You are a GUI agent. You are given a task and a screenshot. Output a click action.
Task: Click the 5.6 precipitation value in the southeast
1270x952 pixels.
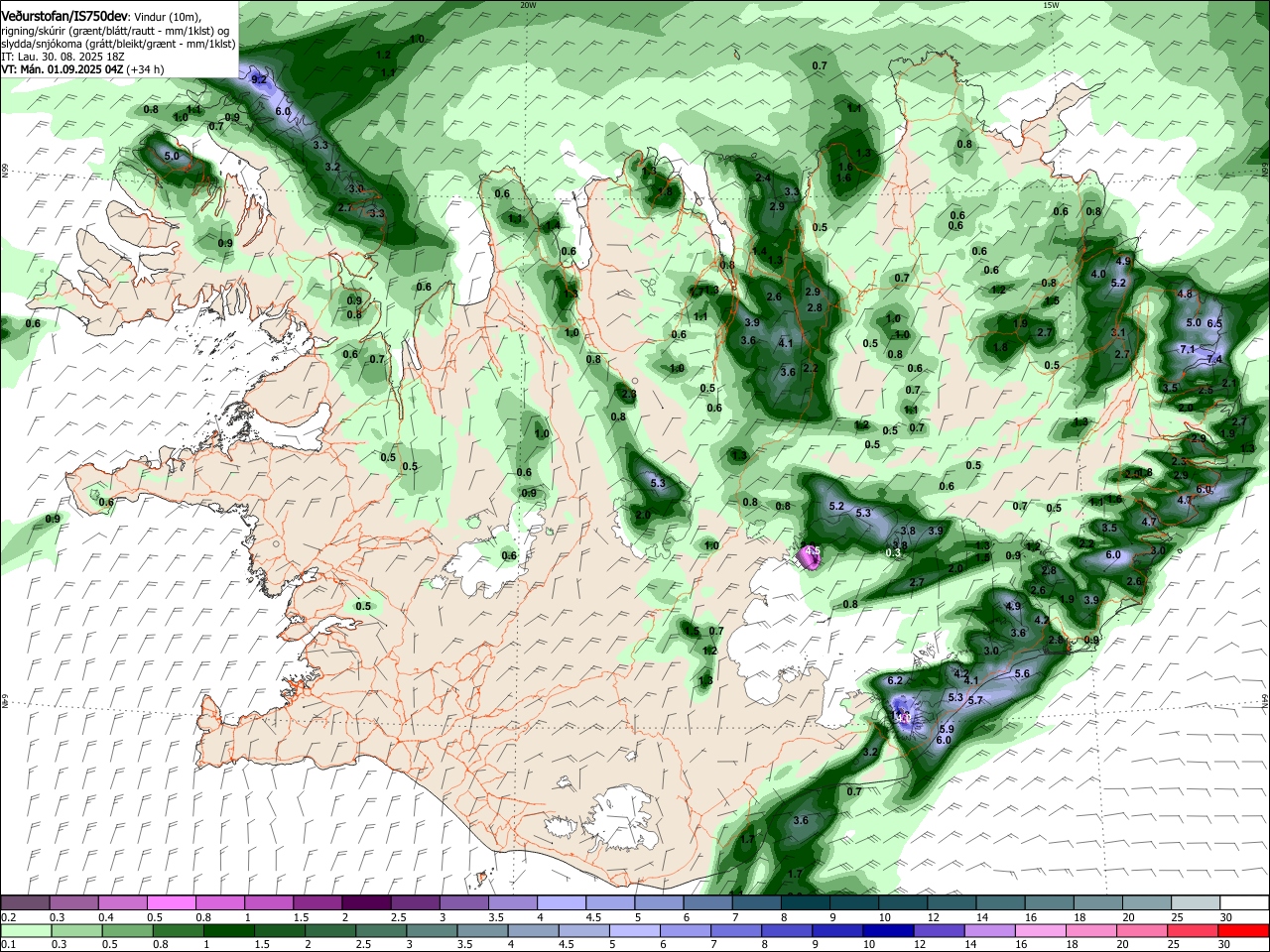tap(1023, 673)
